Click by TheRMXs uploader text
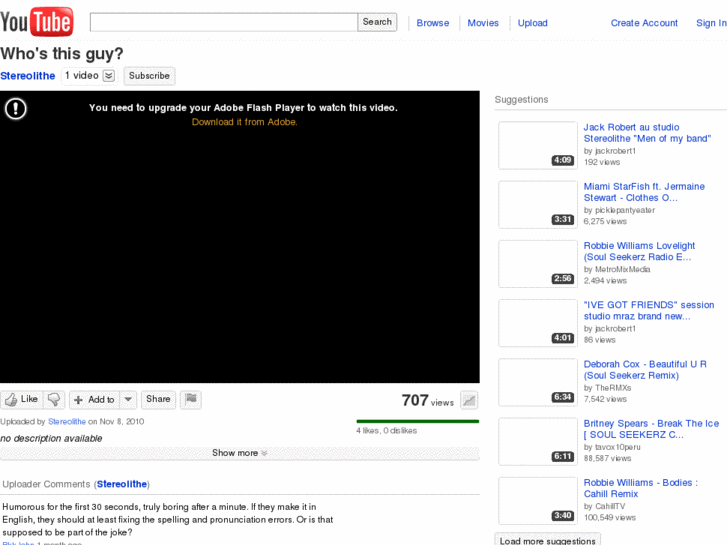Image resolution: width=727 pixels, height=545 pixels. pos(607,388)
